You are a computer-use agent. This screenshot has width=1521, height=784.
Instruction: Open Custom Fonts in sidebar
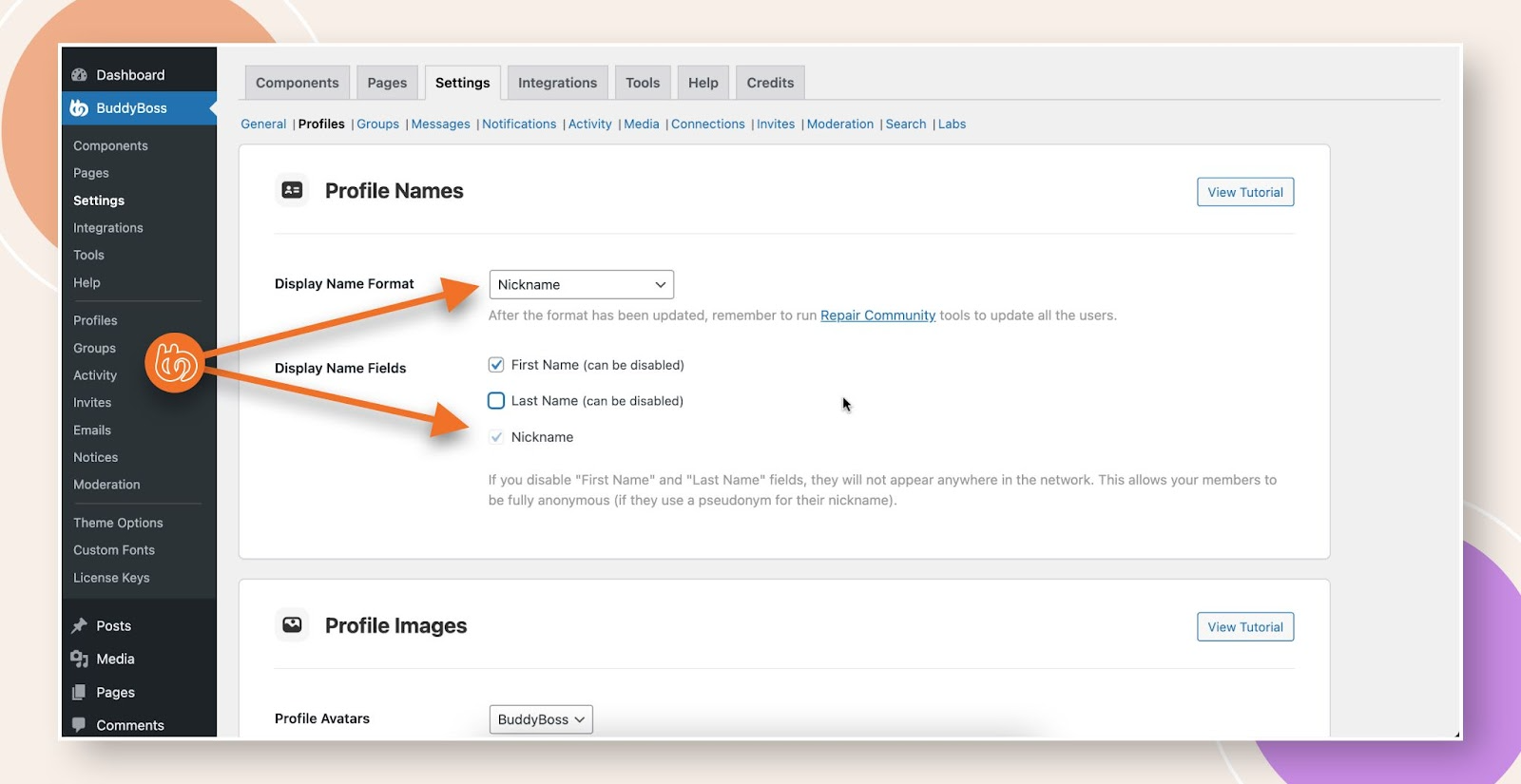[114, 550]
